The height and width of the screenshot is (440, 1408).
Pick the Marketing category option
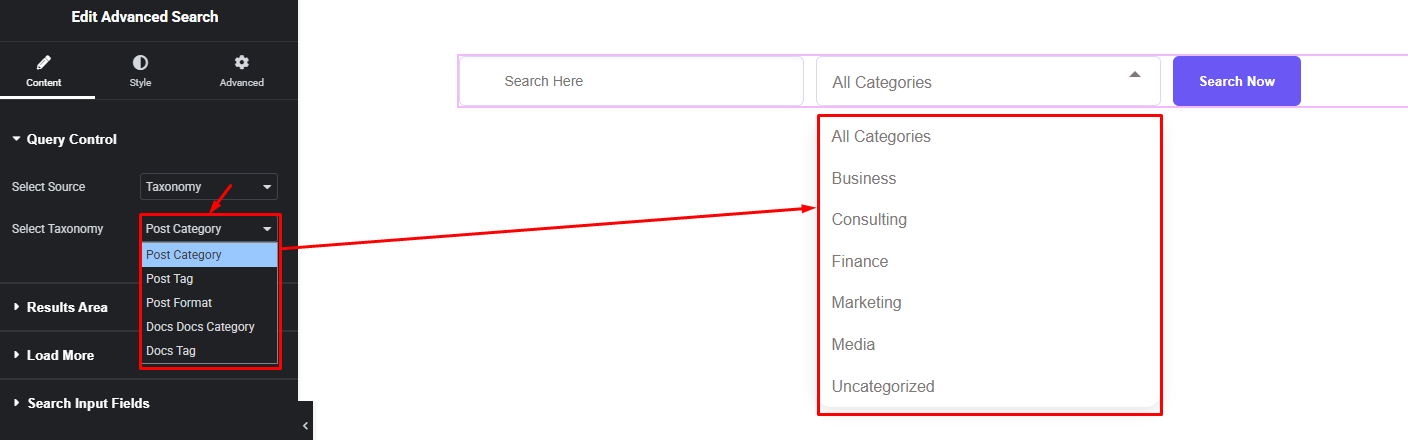[866, 302]
